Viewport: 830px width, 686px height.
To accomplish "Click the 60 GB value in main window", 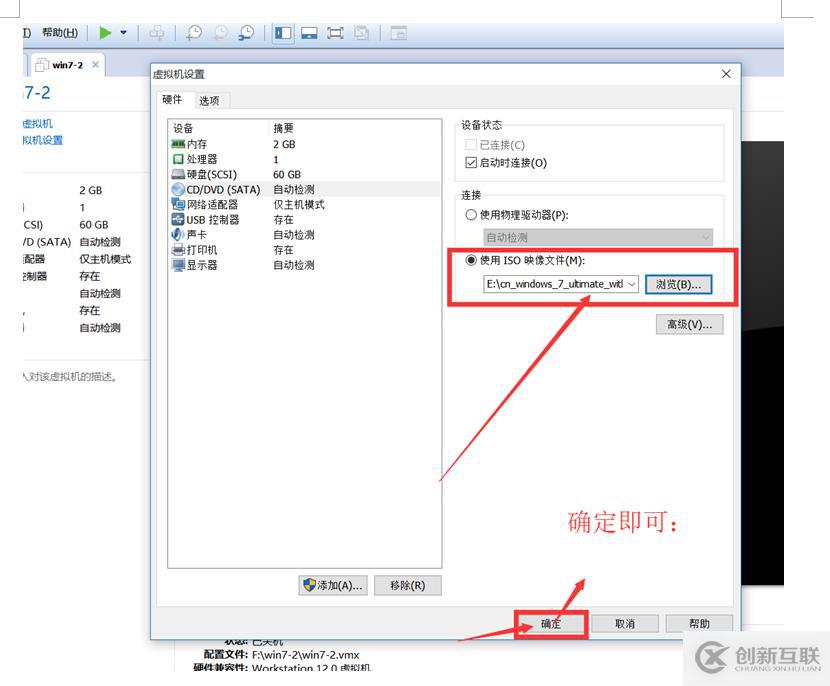I will tap(94, 224).
